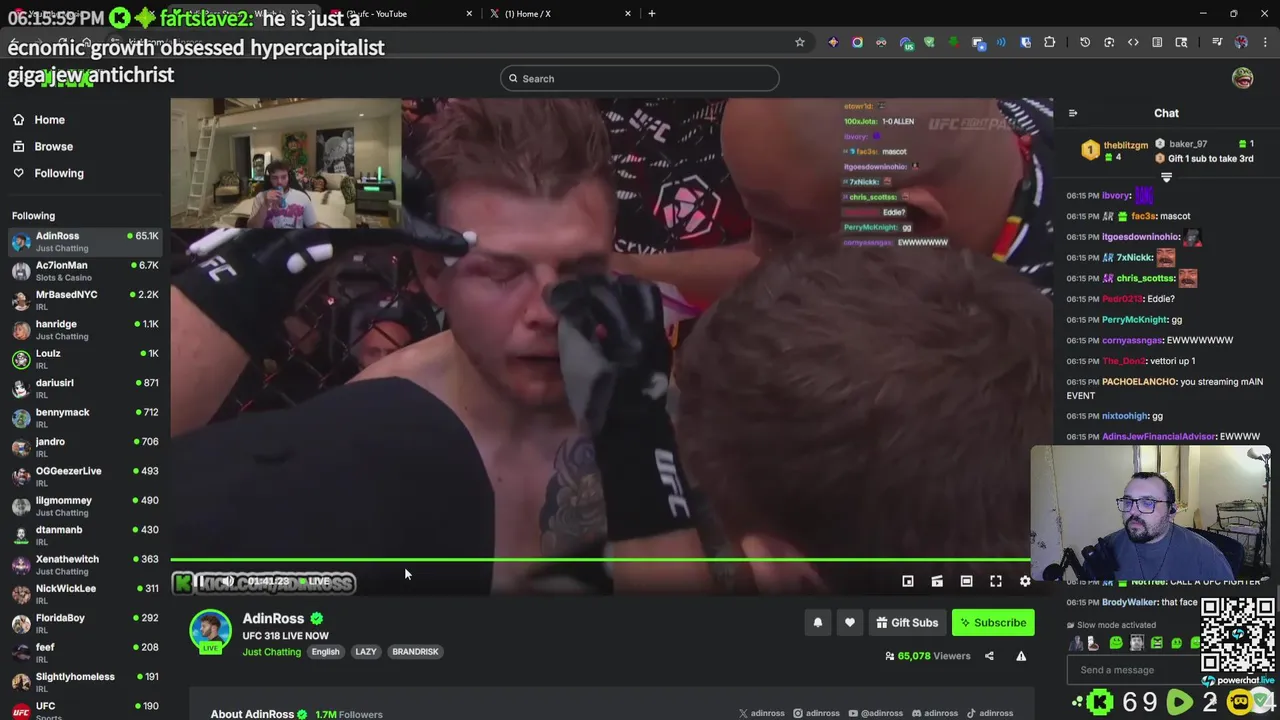
Task: Open AdinRoss YouTube channel link
Action: pyautogui.click(x=876, y=713)
